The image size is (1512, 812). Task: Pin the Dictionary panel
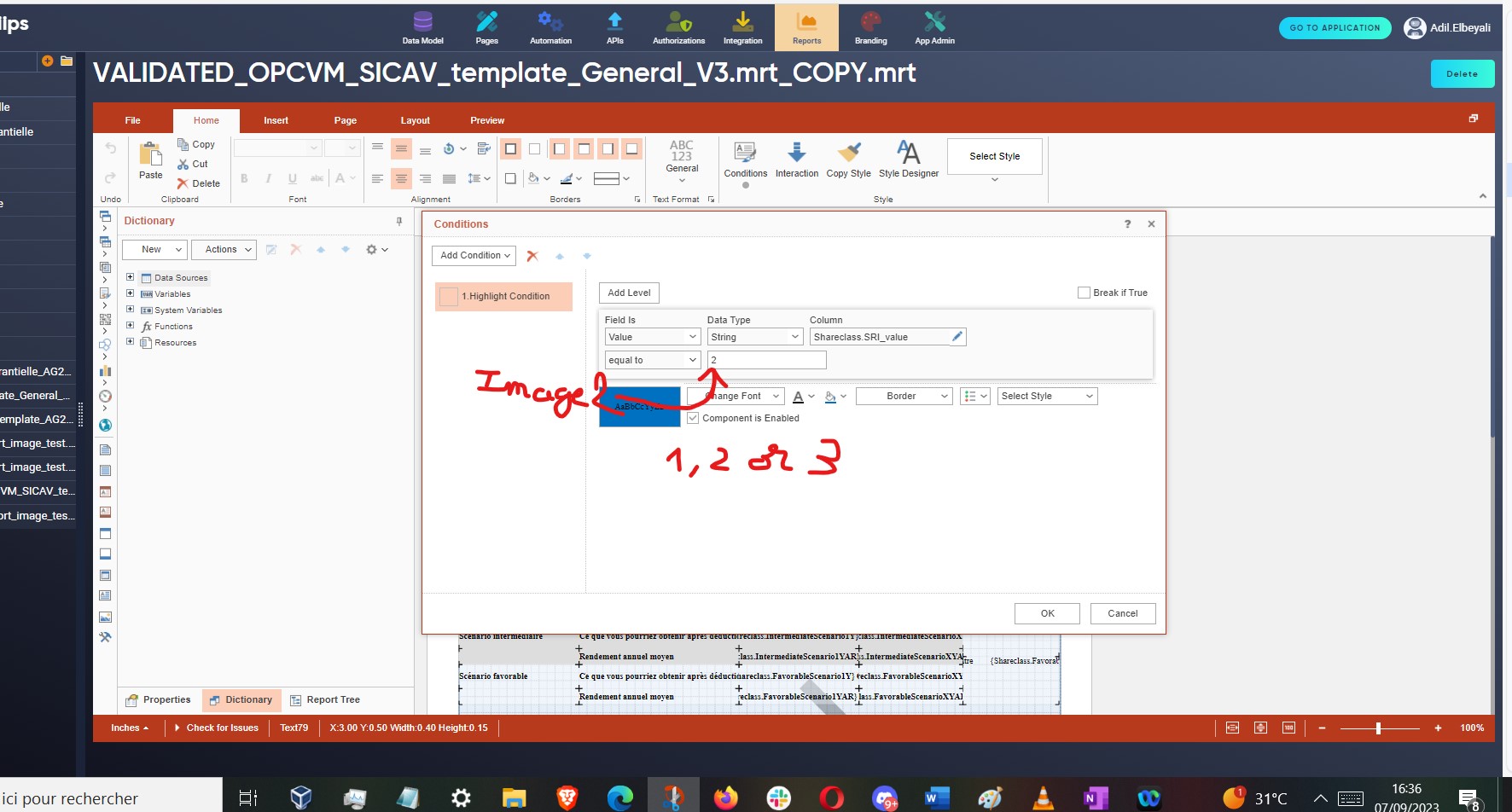pos(398,221)
